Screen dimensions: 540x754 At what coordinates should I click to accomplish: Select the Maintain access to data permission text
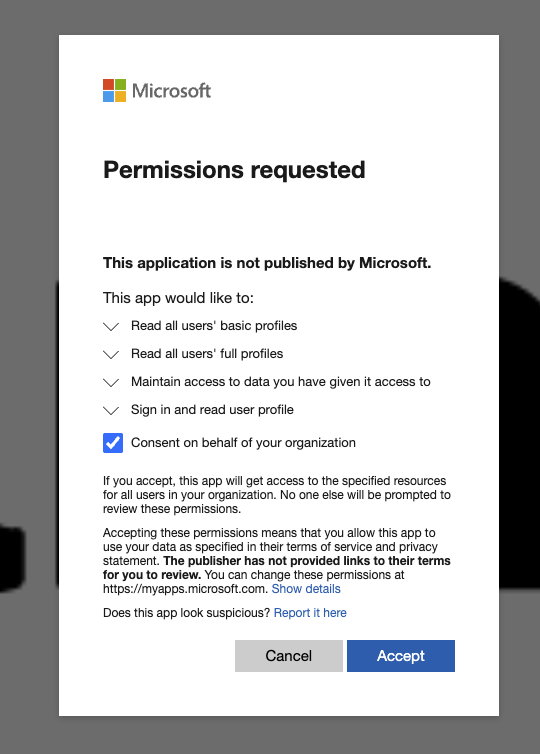point(280,381)
